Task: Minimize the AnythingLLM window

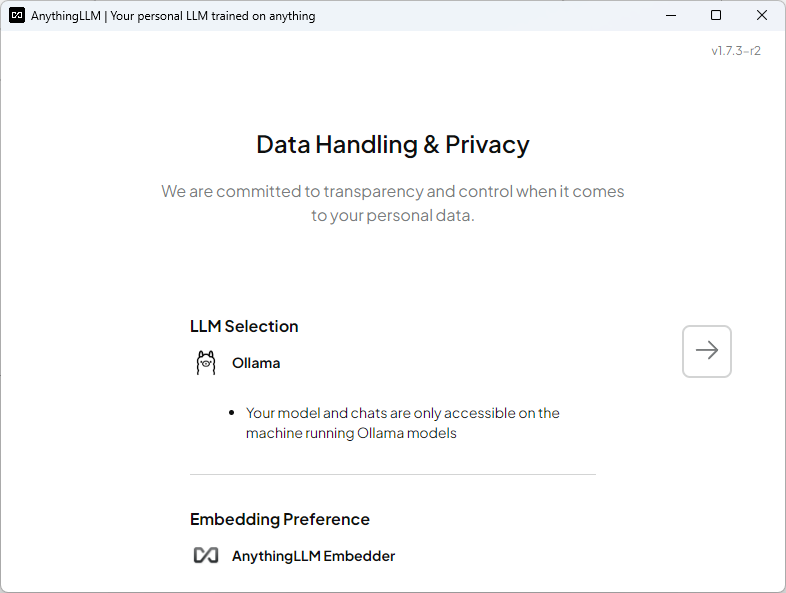Action: coord(669,16)
